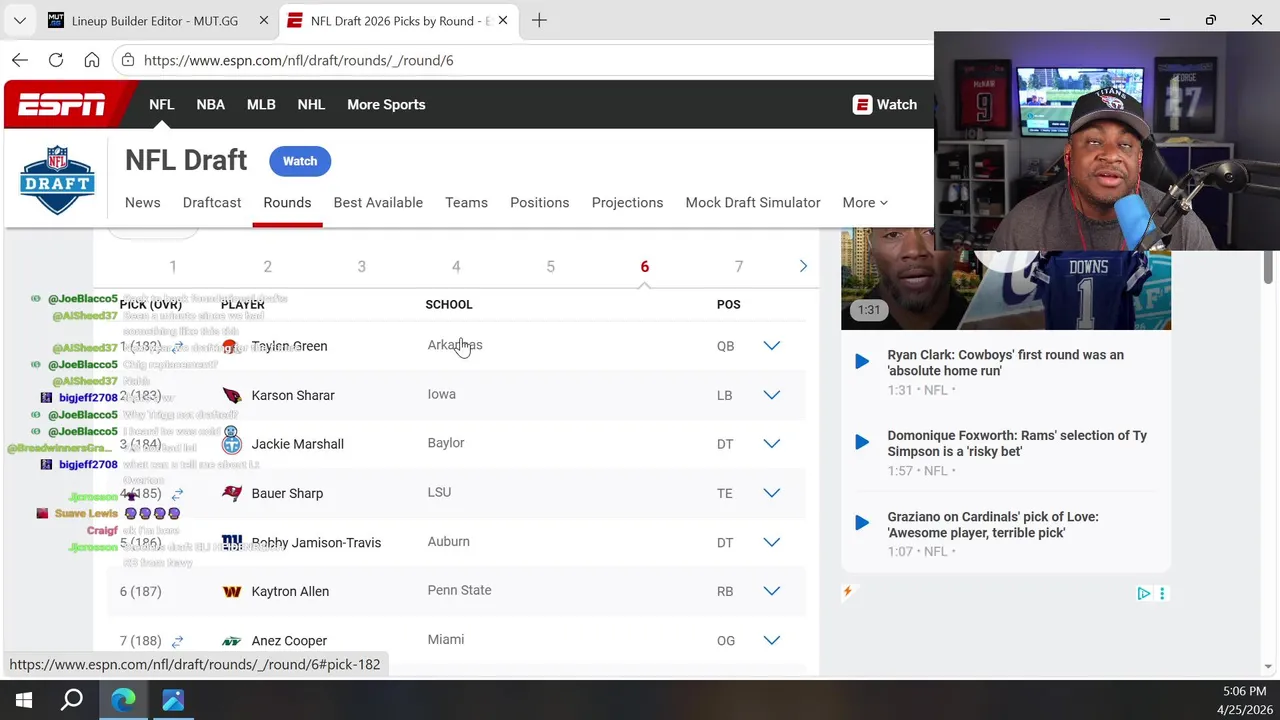1280x720 pixels.
Task: Open the Best Available tab
Action: pyautogui.click(x=378, y=202)
